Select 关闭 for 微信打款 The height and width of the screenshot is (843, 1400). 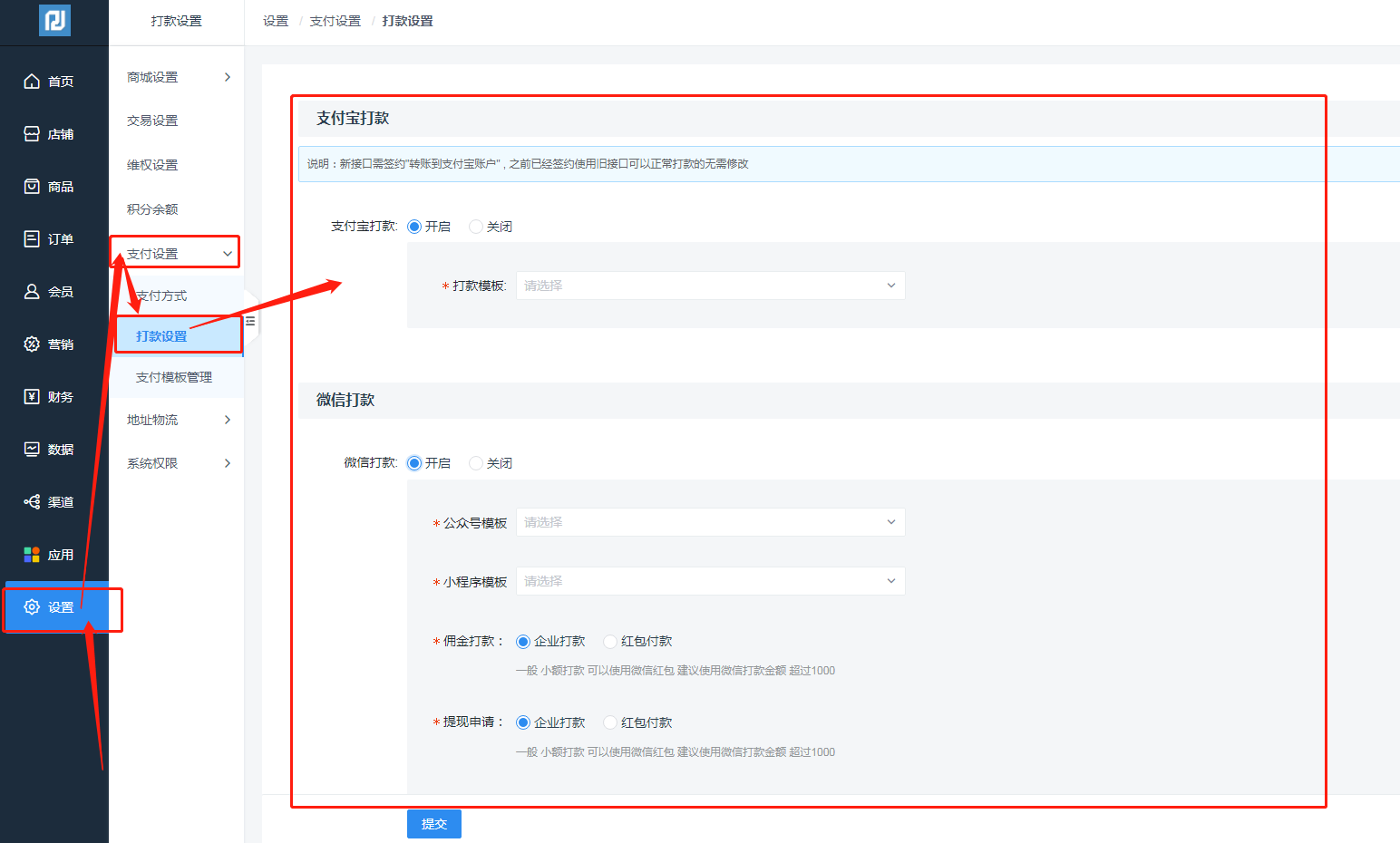pyautogui.click(x=476, y=463)
